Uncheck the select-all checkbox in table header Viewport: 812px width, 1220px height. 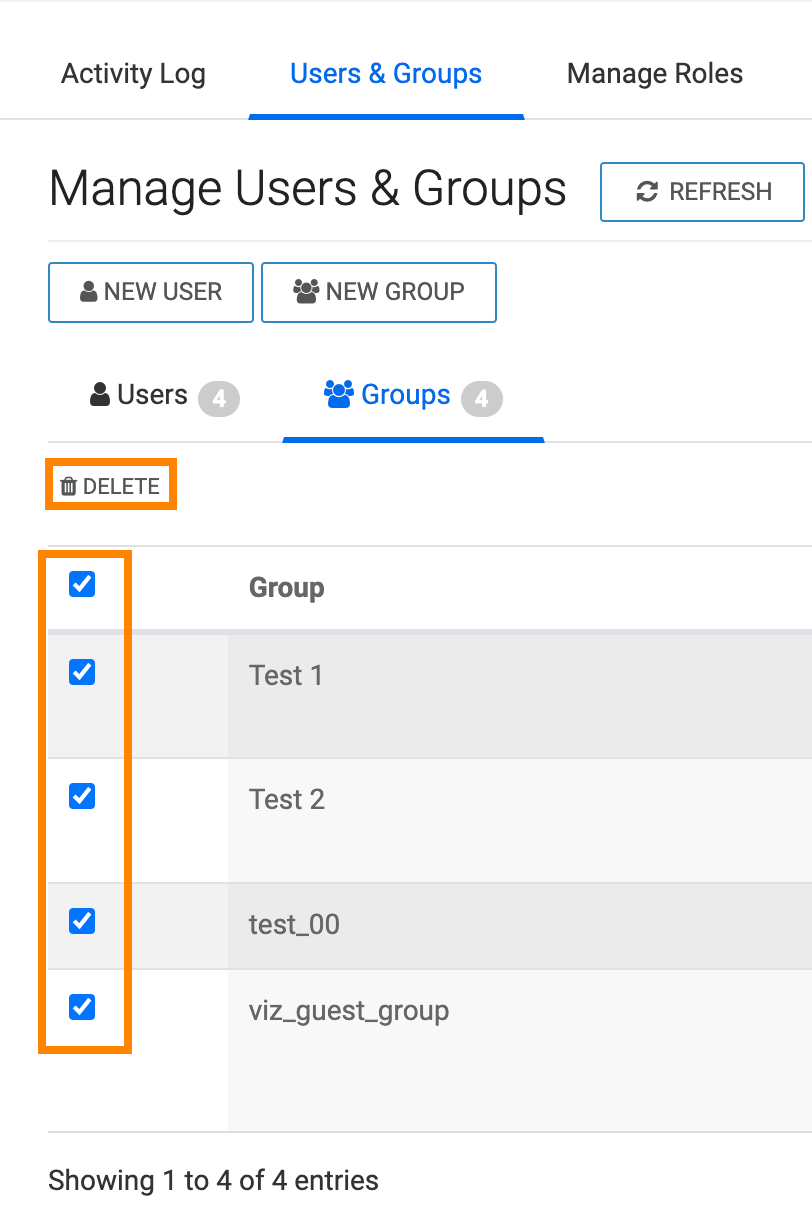tap(82, 585)
